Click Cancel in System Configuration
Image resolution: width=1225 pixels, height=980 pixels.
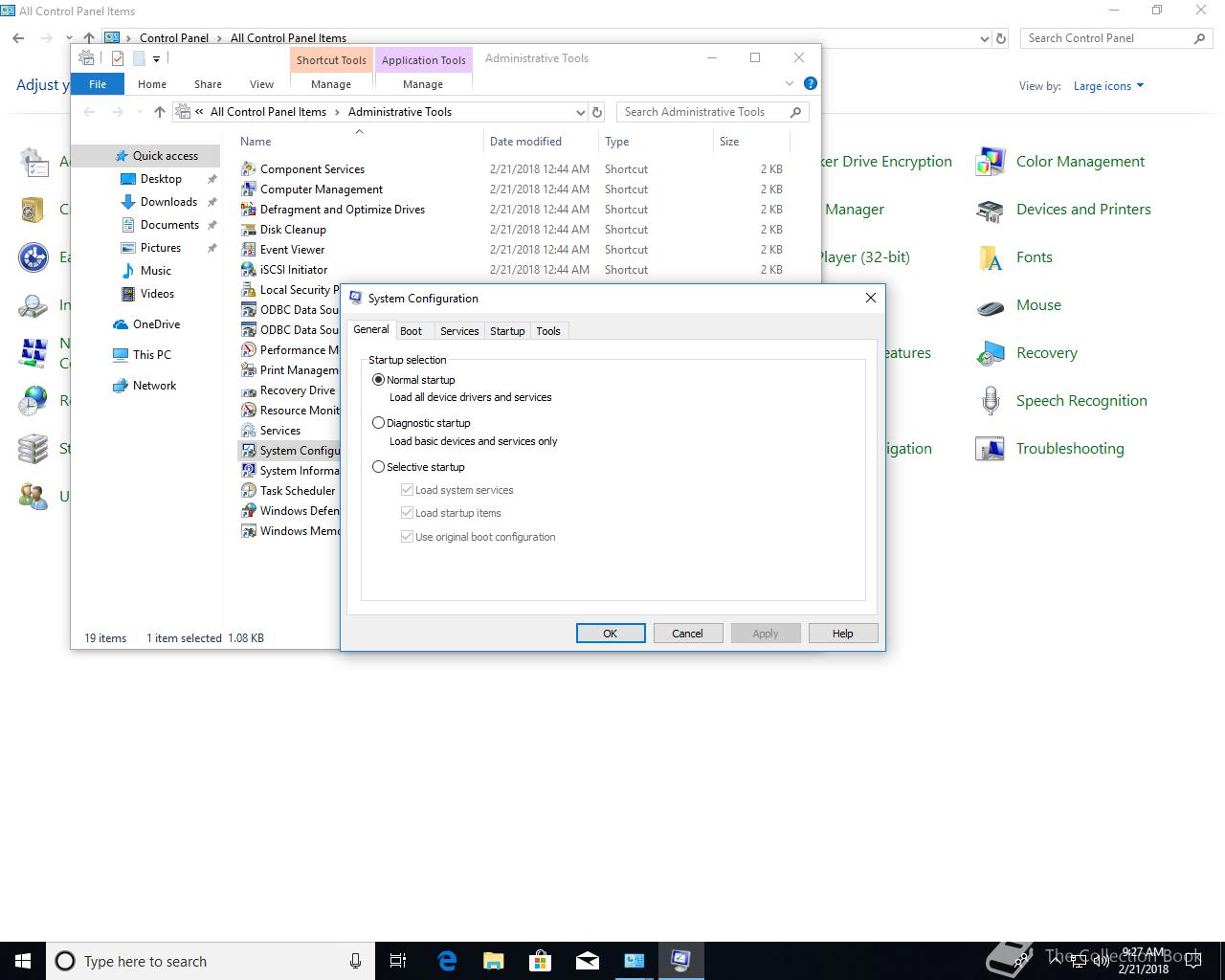(x=687, y=634)
